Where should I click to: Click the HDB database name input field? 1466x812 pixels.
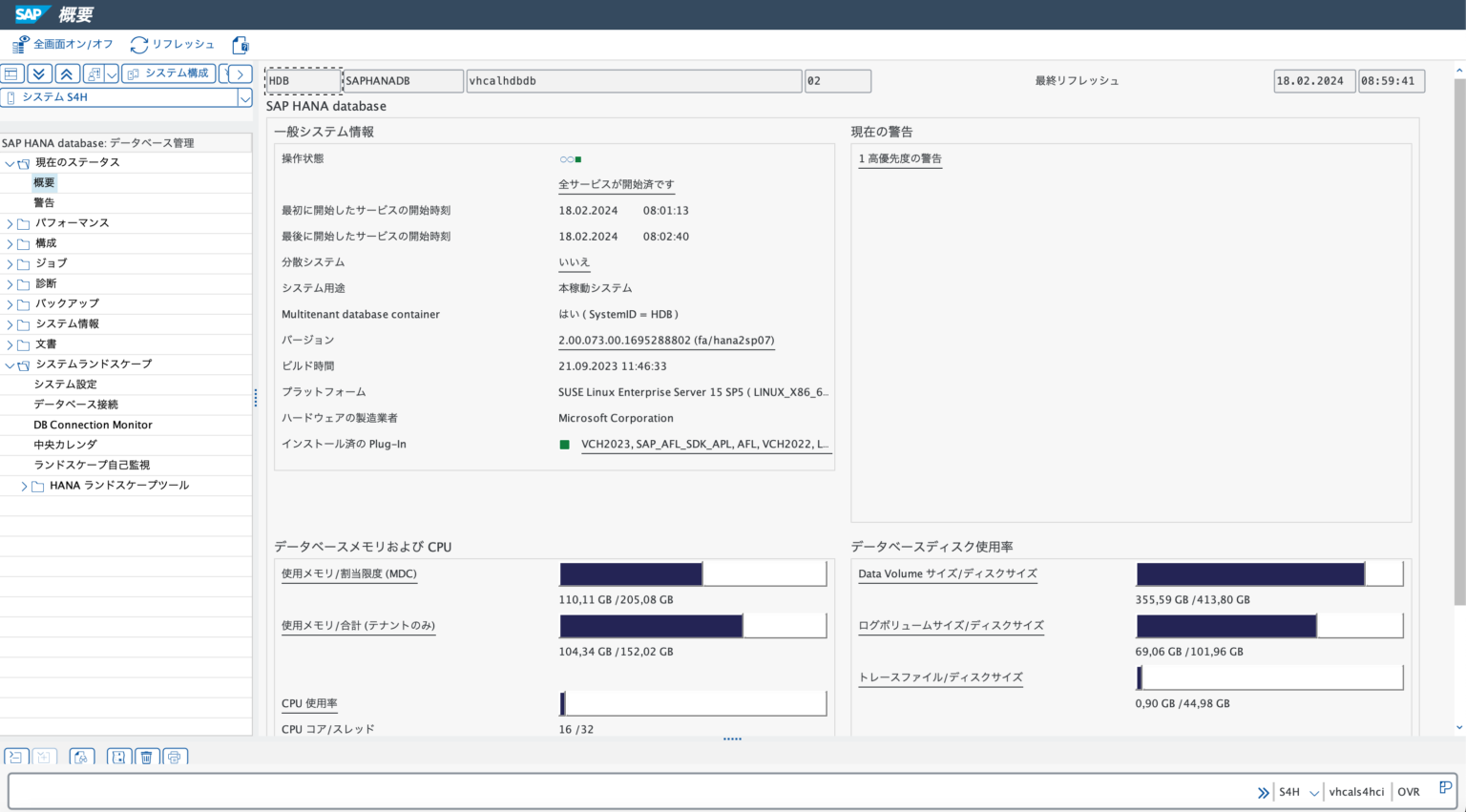[x=302, y=80]
